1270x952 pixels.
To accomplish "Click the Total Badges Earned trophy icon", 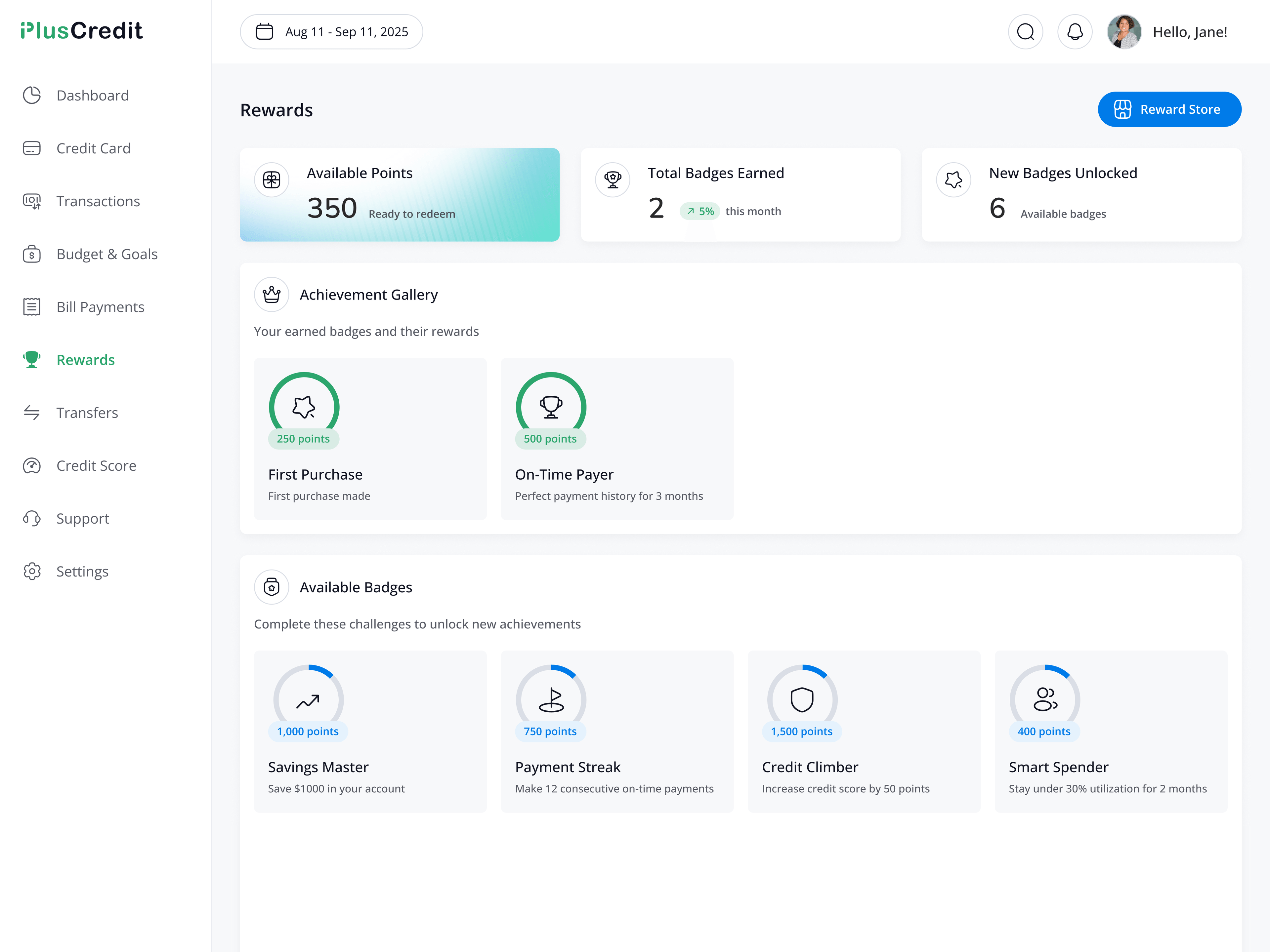I will (613, 180).
